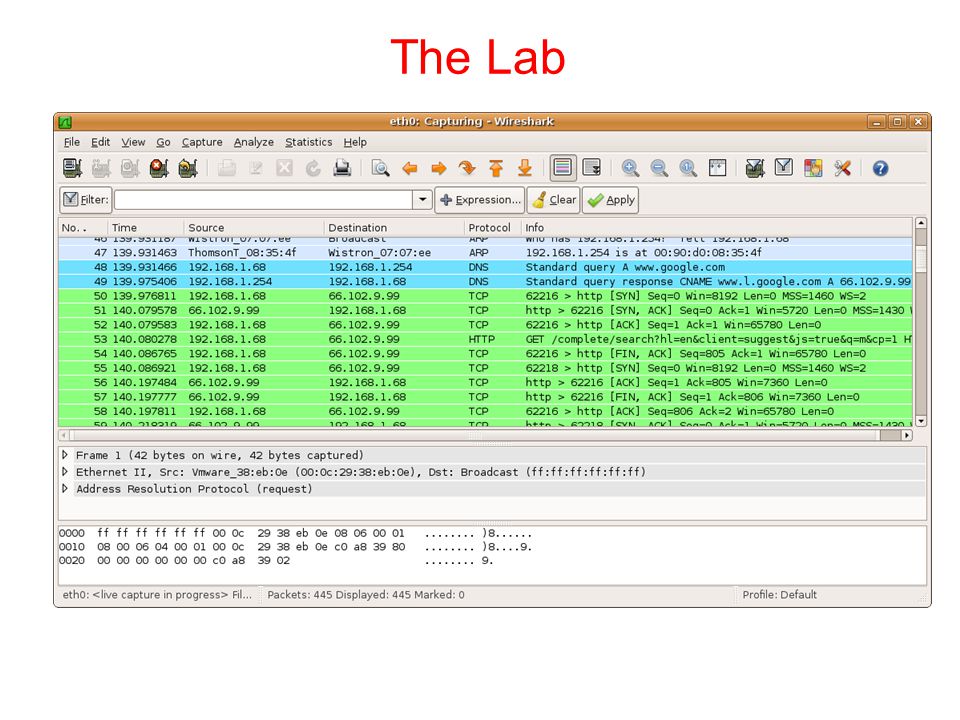This screenshot has height=720, width=960.
Task: Focus the filter text field
Action: pyautogui.click(x=263, y=200)
